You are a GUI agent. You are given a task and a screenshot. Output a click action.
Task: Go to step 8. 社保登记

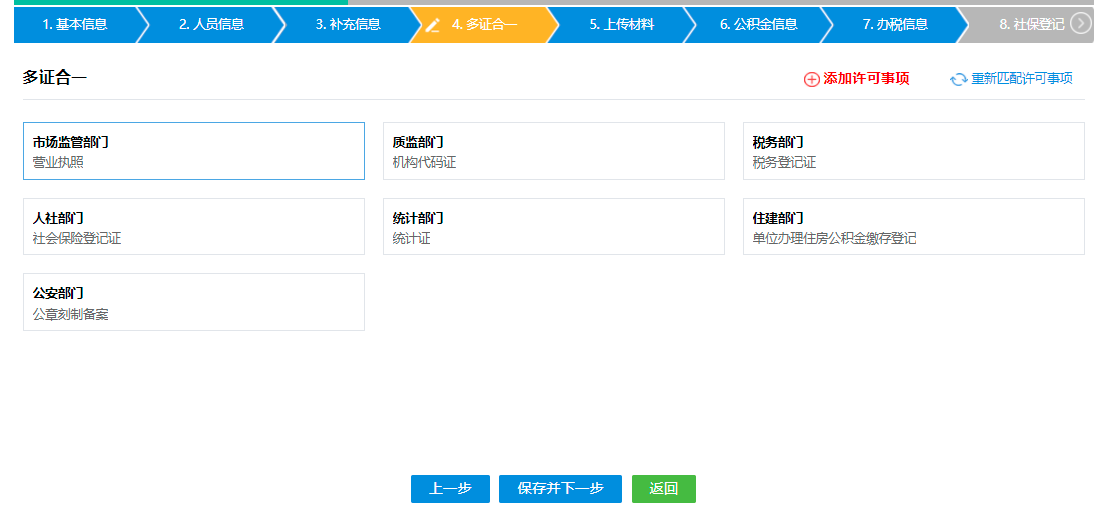coord(1030,24)
